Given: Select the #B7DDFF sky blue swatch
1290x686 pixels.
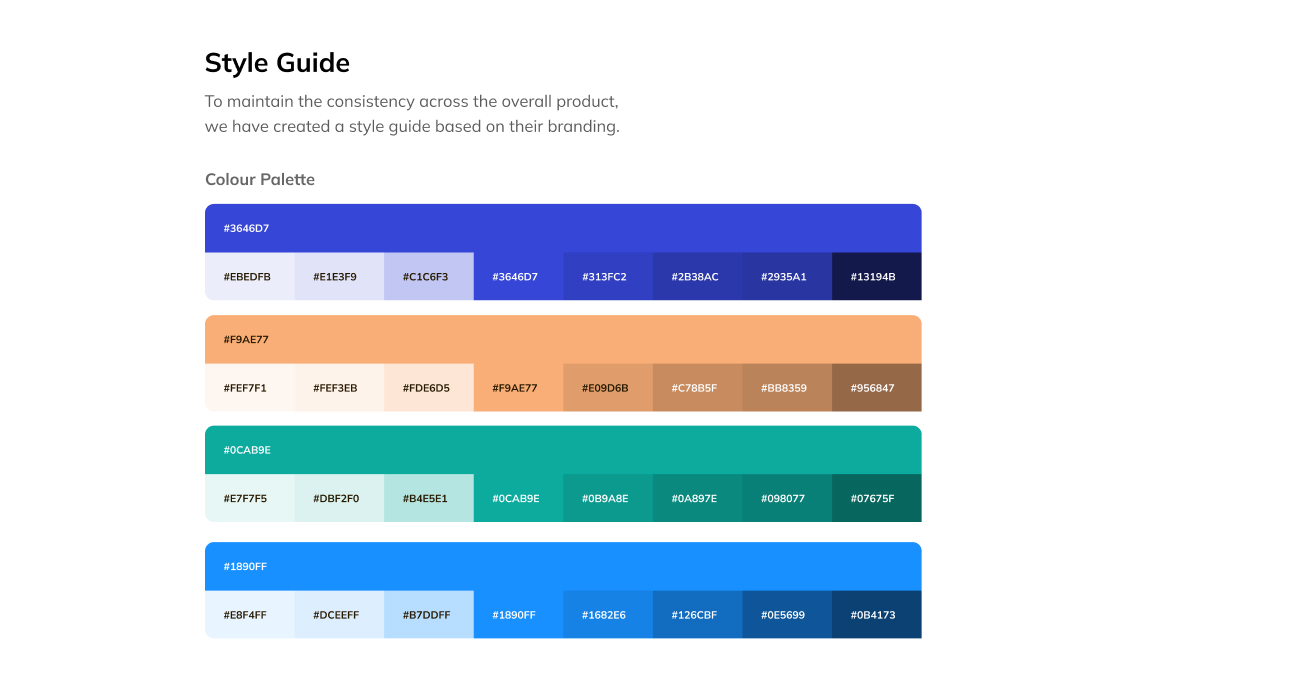Looking at the screenshot, I should [x=428, y=615].
